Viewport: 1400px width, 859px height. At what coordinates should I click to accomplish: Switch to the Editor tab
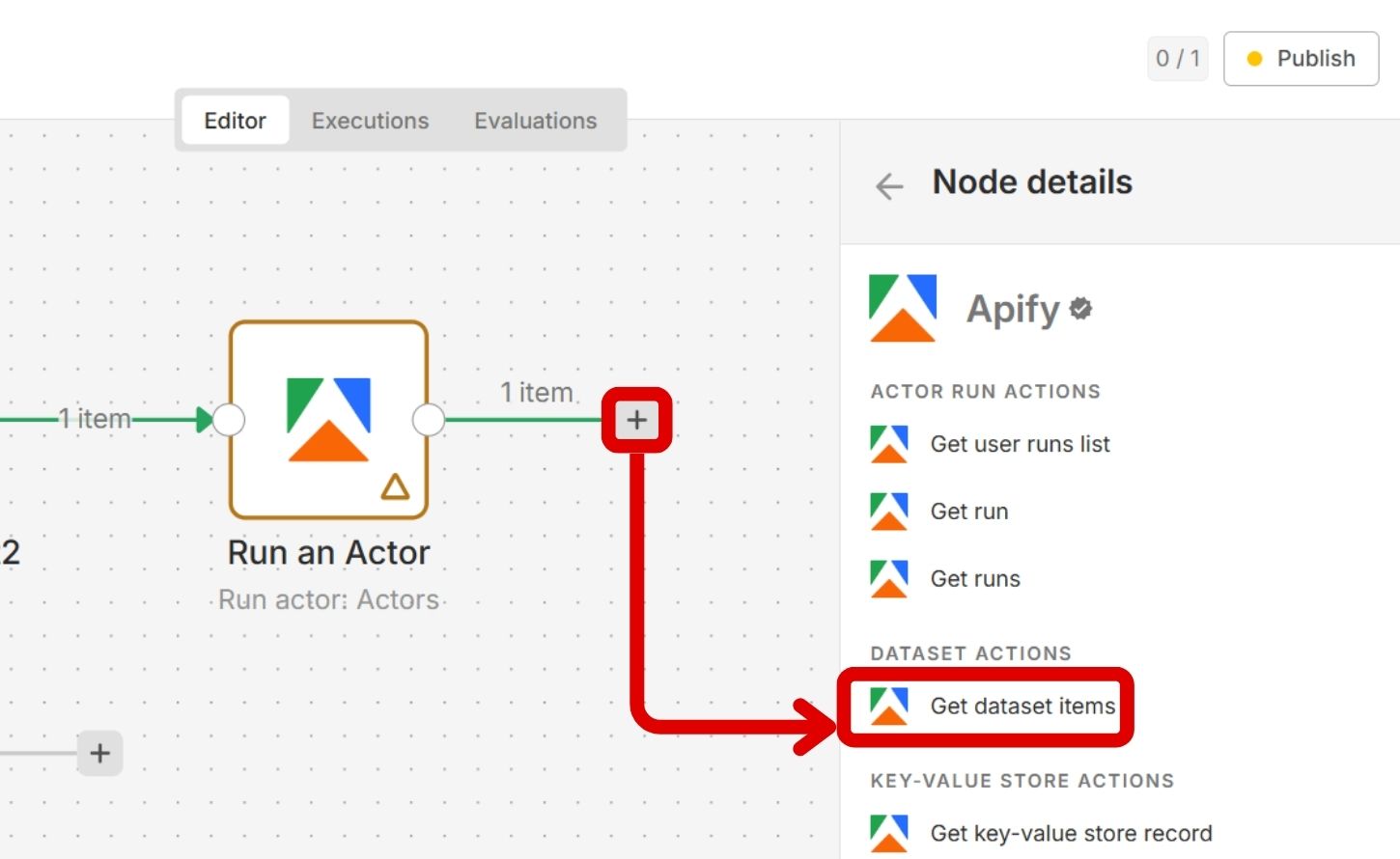[235, 121]
